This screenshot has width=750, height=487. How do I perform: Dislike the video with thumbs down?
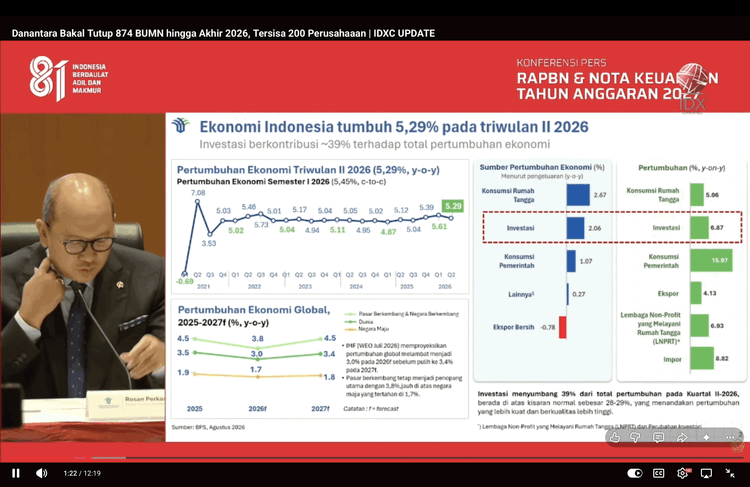pyautogui.click(x=635, y=437)
